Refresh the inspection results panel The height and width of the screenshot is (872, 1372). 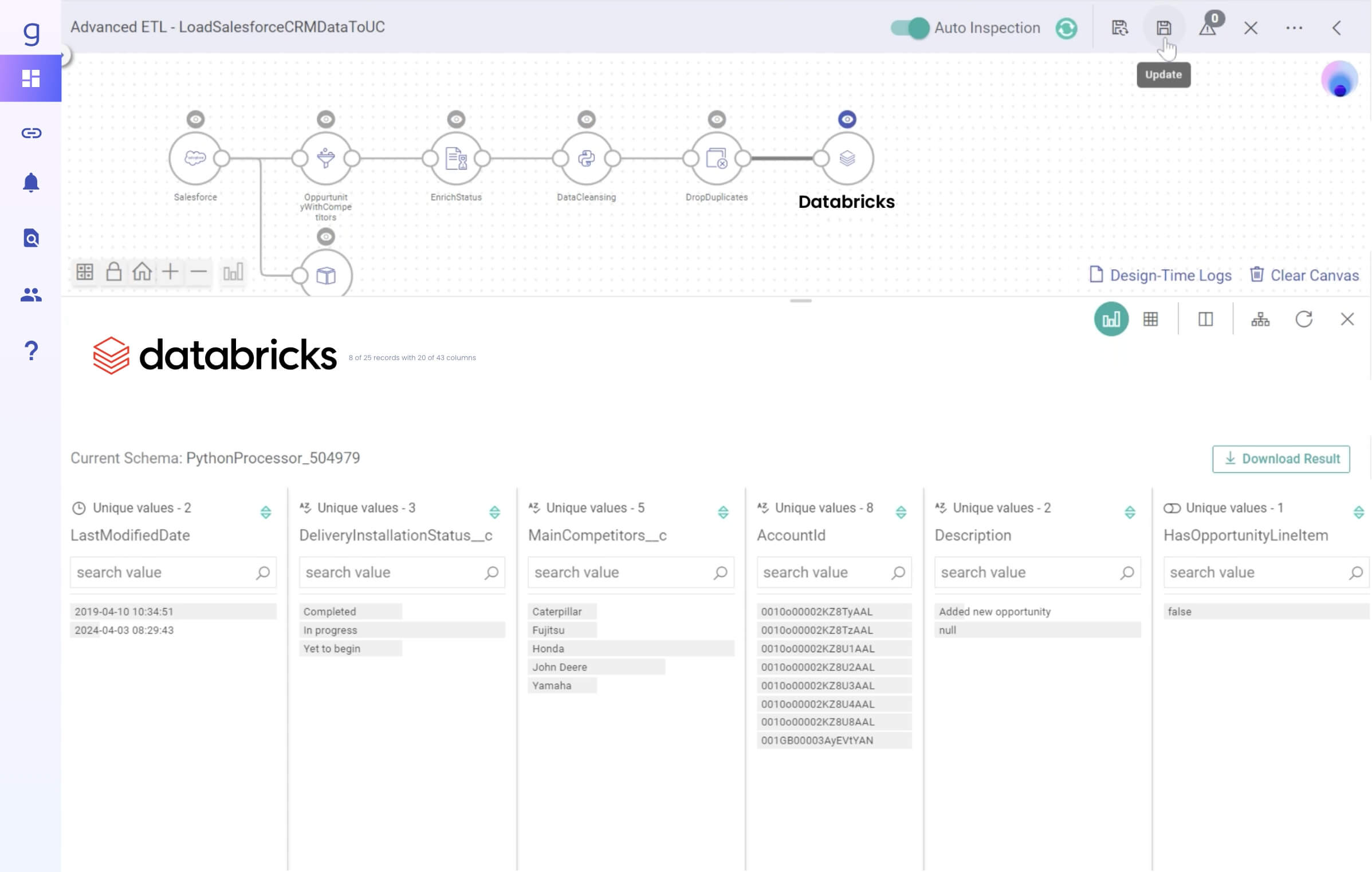tap(1304, 319)
